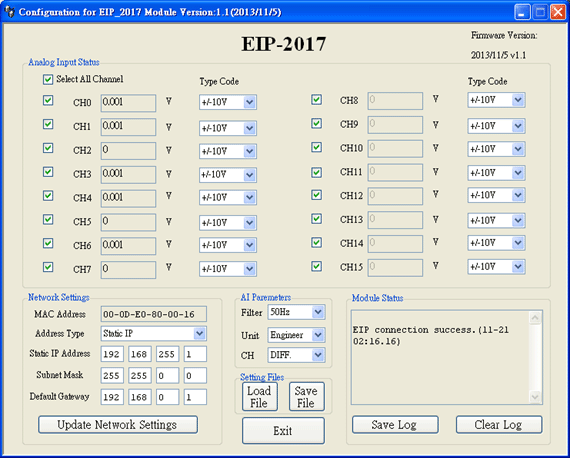The height and width of the screenshot is (458, 570).
Task: Open the Unit Engineer dropdown
Action: pyautogui.click(x=296, y=335)
